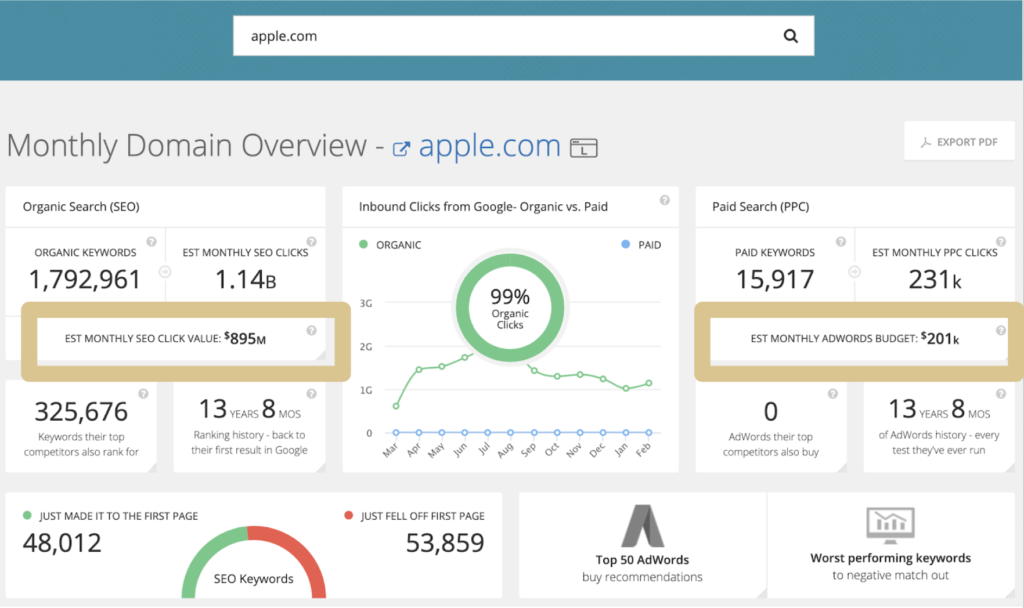Click the Aug label on chart axis
Viewport: 1024px width, 608px height.
point(505,450)
